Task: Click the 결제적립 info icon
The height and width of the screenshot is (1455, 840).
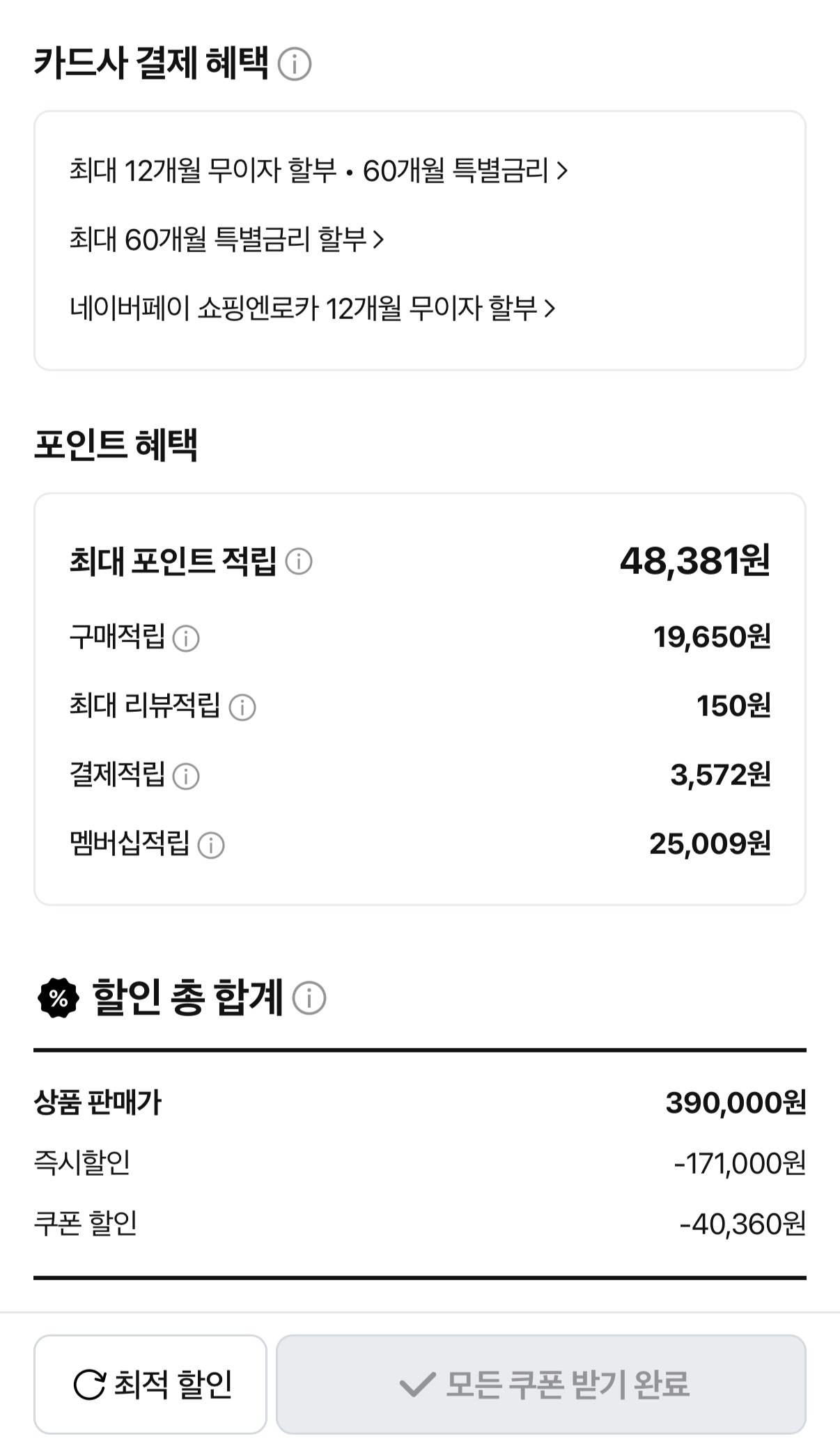Action: point(186,776)
